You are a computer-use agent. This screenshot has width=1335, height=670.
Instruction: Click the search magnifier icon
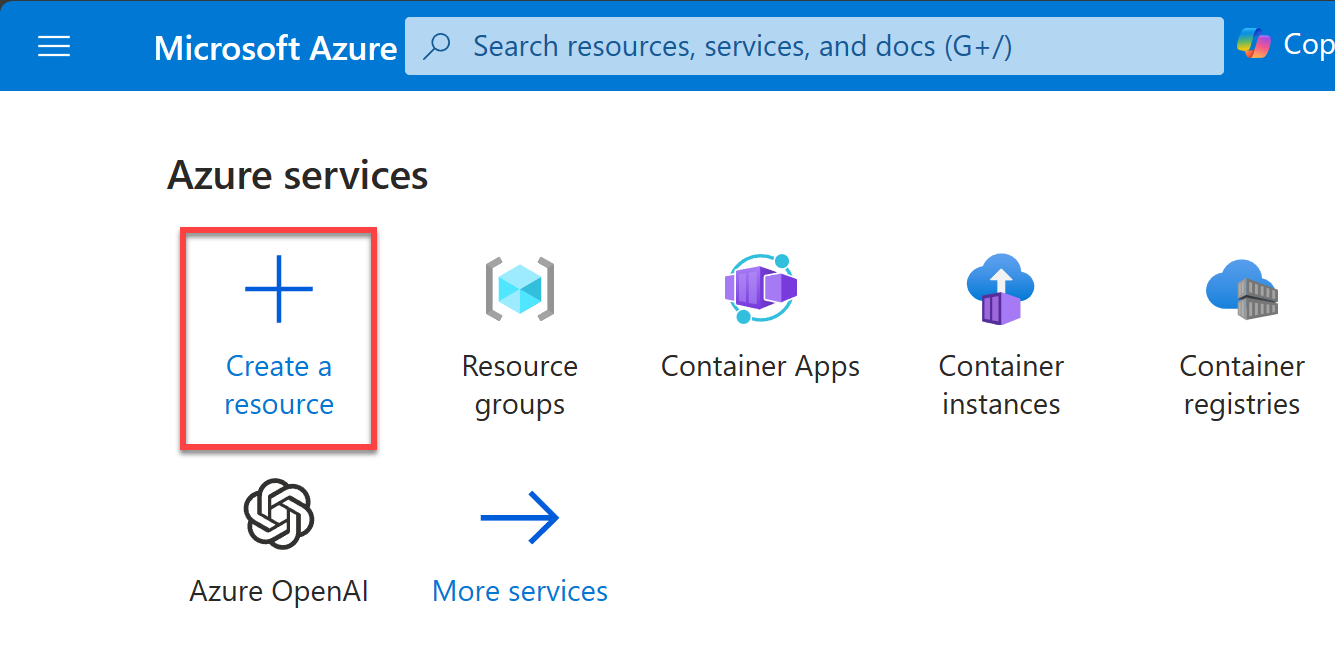(437, 46)
